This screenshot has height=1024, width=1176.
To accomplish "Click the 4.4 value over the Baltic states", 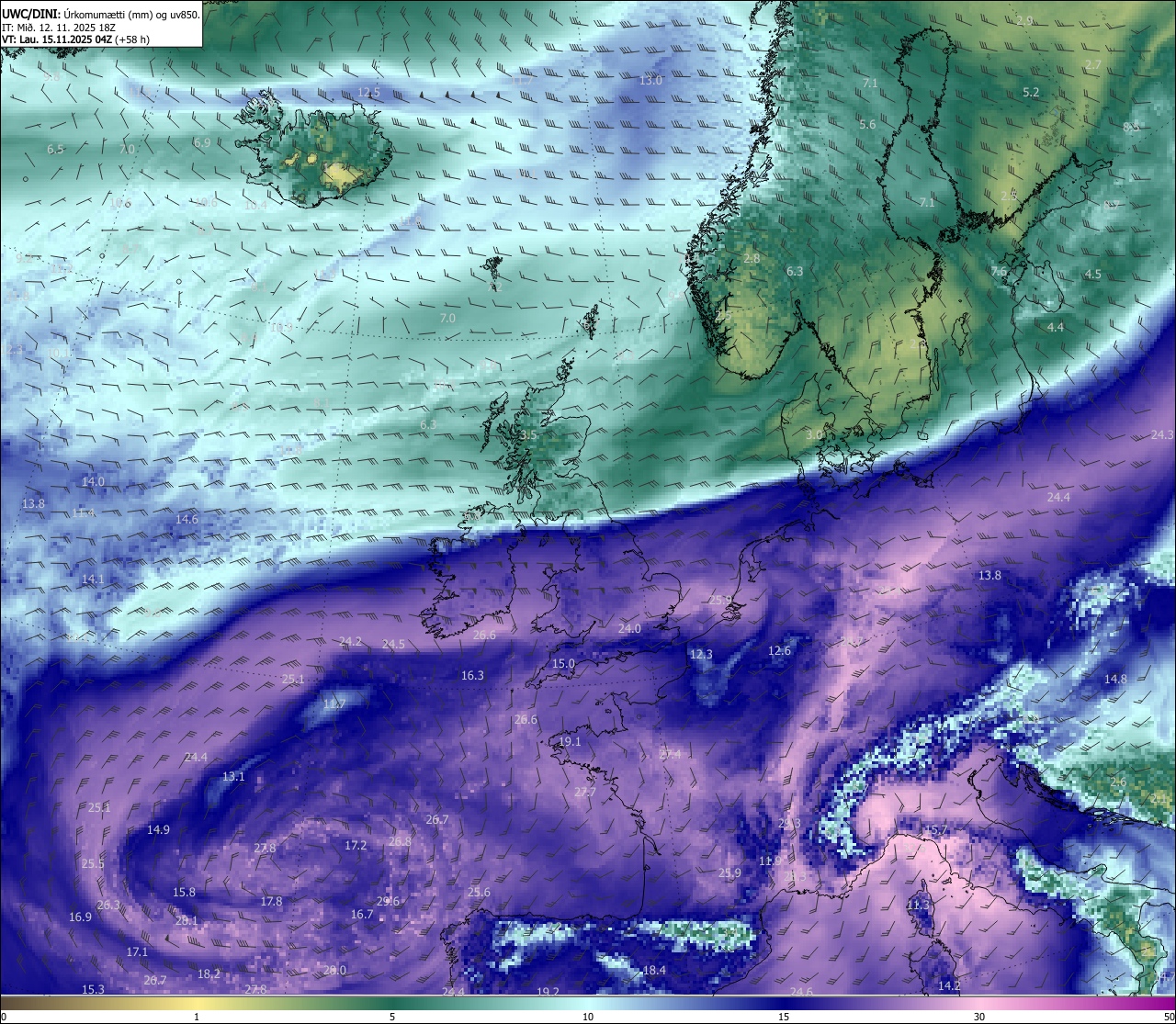I will coord(1056,328).
